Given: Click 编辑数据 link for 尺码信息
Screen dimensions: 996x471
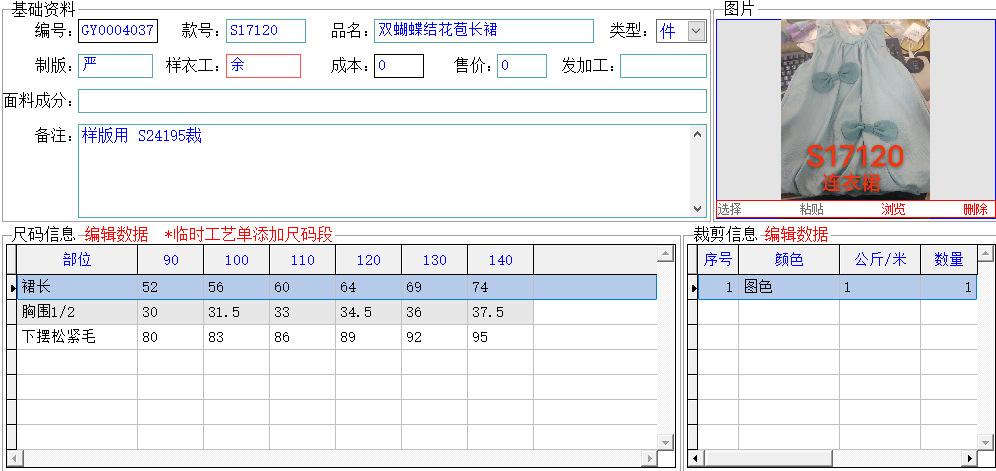Looking at the screenshot, I should point(116,235).
